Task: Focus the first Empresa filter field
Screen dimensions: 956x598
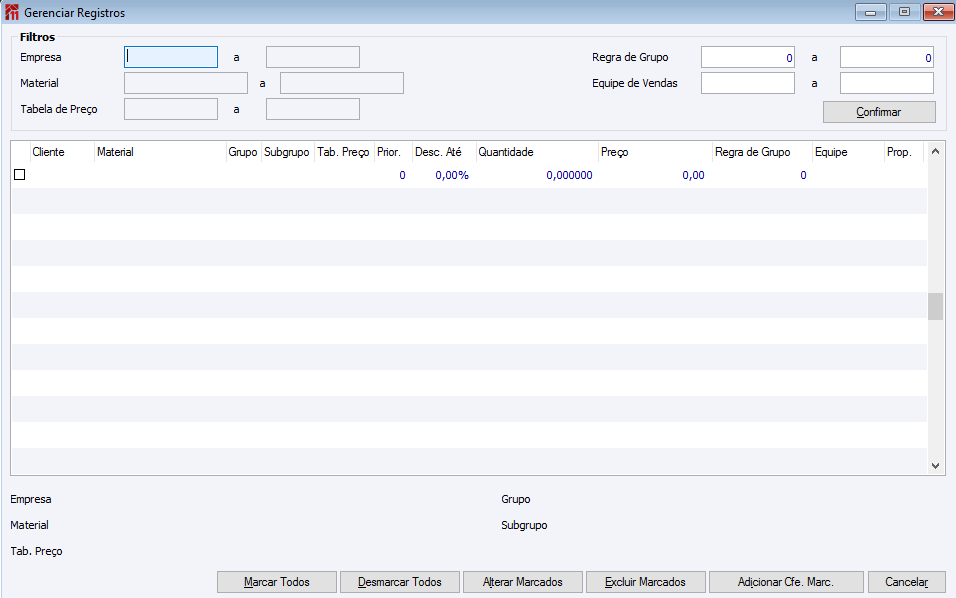Action: pyautogui.click(x=171, y=57)
